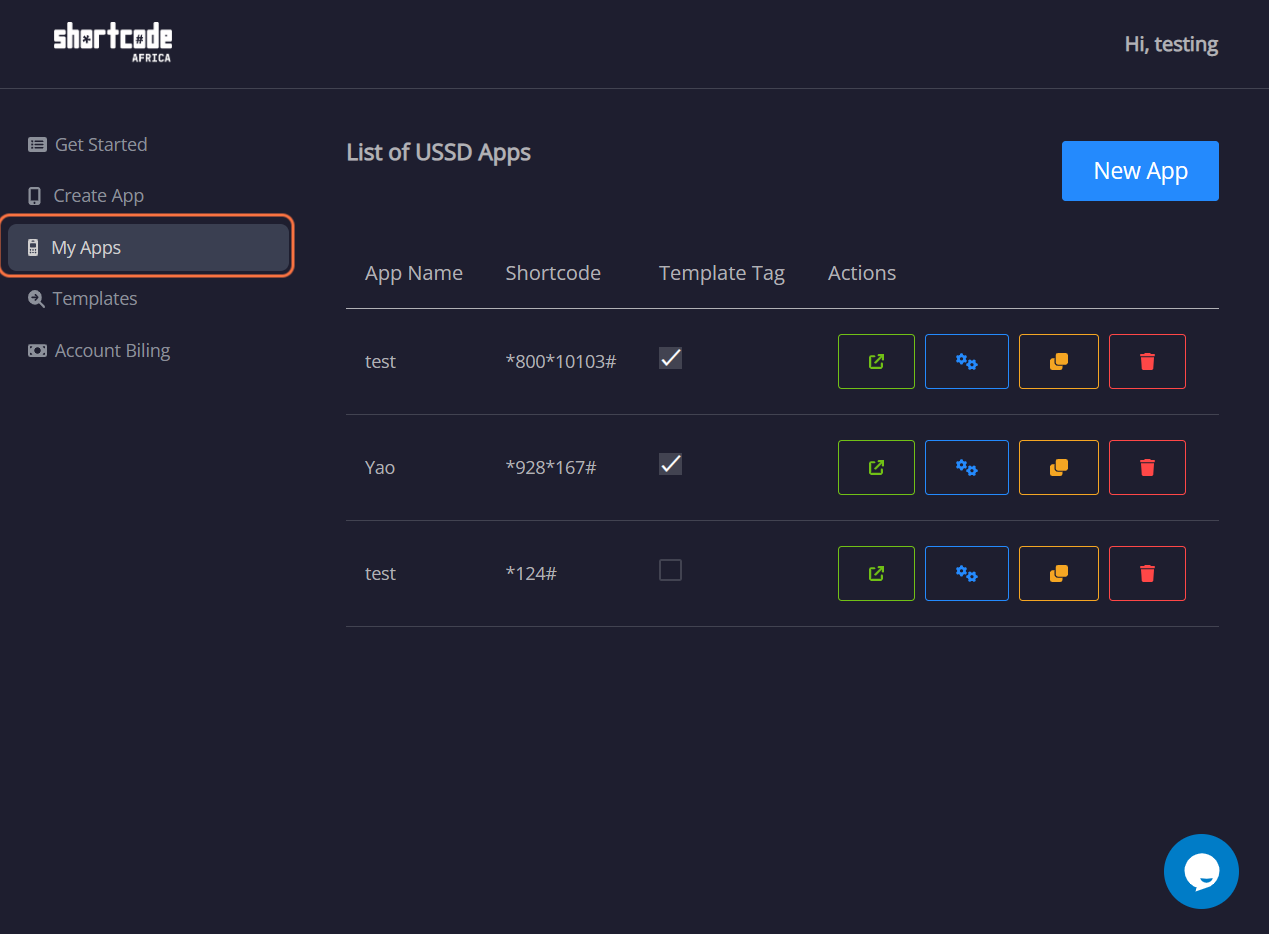Select My Apps in the sidebar
This screenshot has width=1269, height=934.
tap(149, 247)
